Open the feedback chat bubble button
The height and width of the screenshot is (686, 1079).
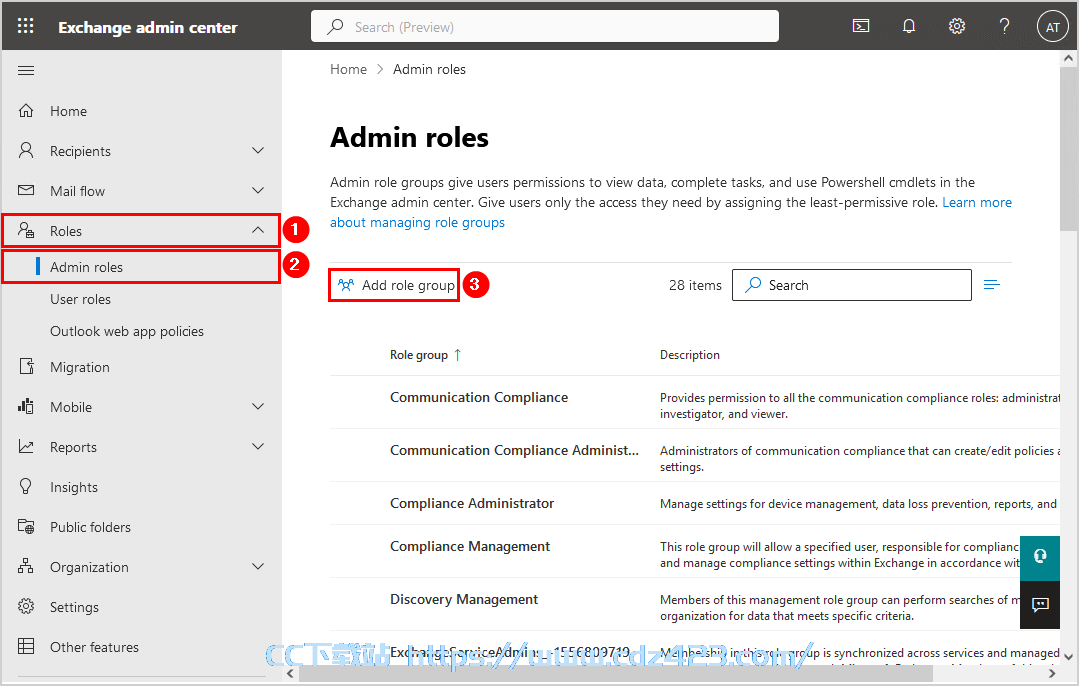[x=1040, y=605]
